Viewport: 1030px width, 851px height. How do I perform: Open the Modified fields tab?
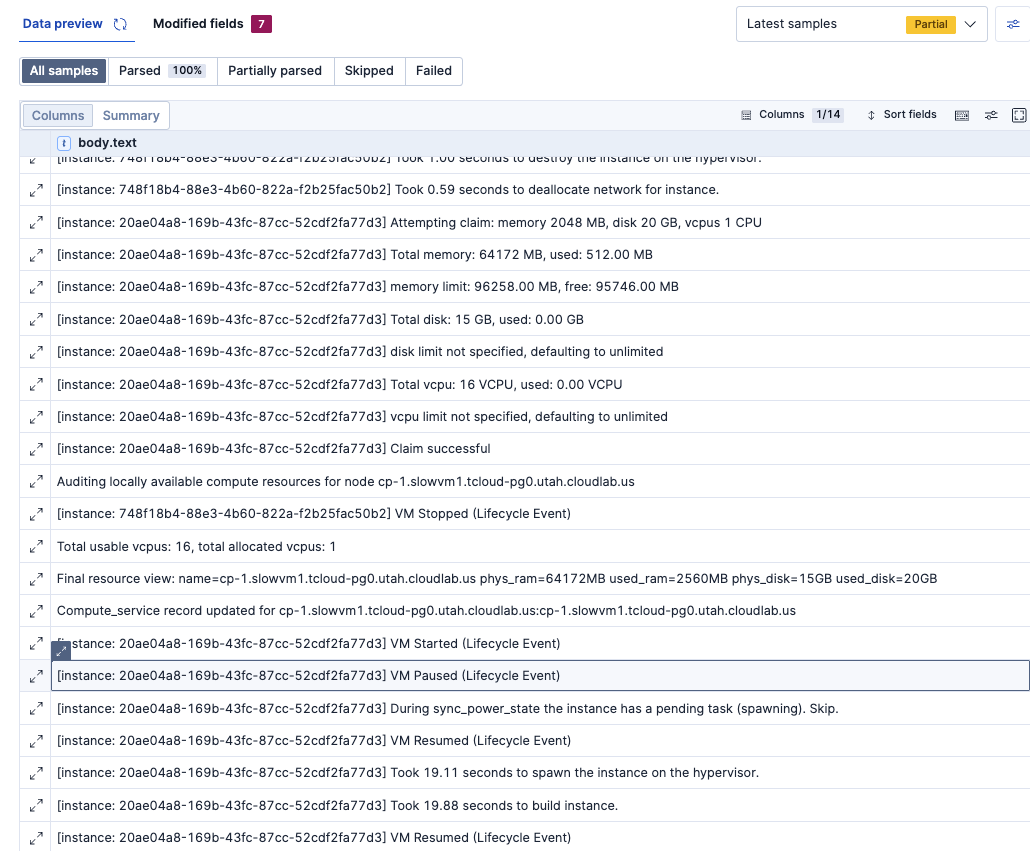[212, 24]
